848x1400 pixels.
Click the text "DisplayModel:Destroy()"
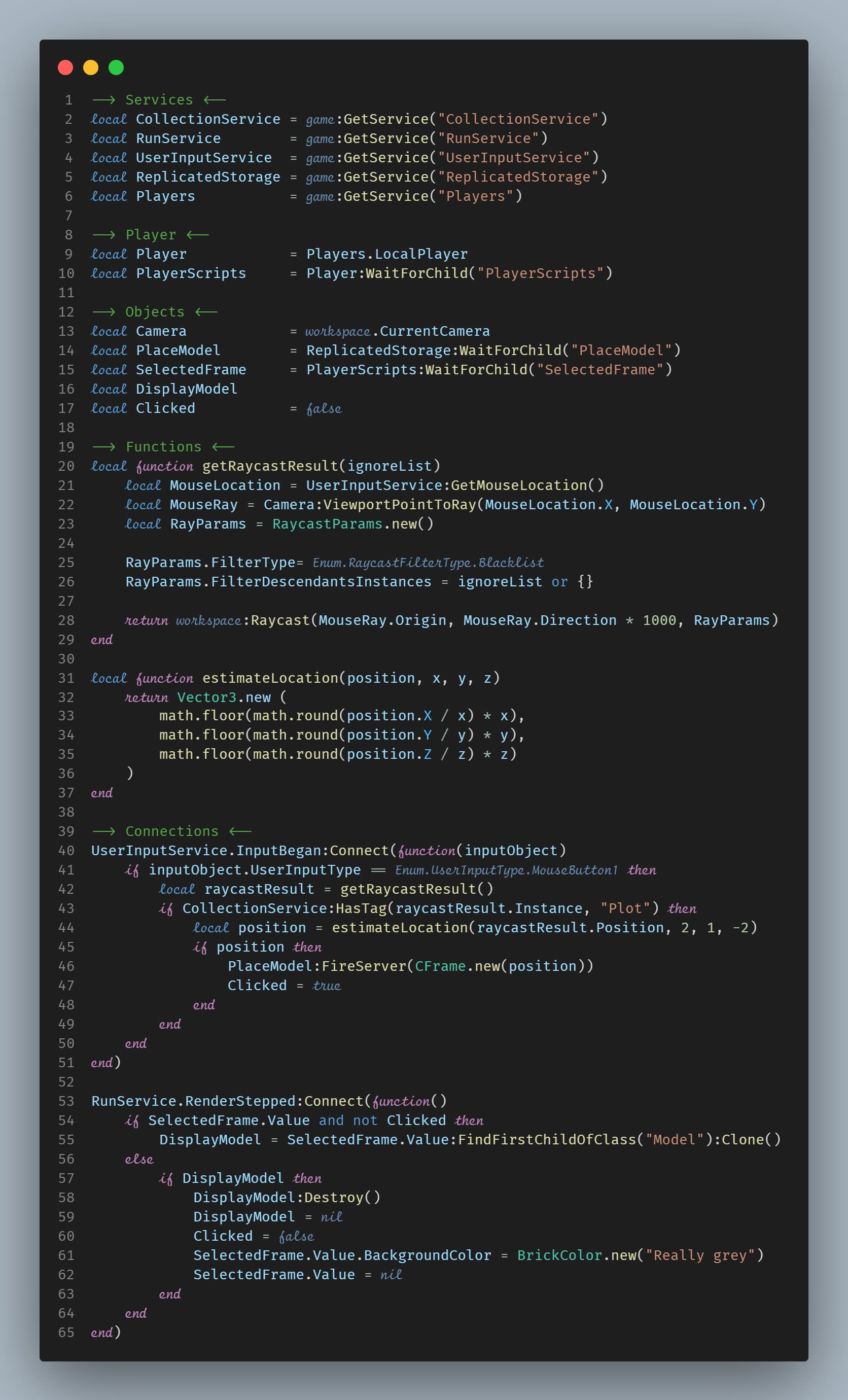pos(287,1198)
